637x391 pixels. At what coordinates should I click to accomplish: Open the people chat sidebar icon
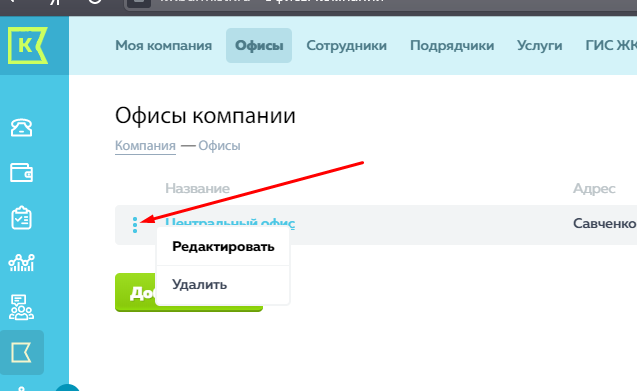(21, 307)
